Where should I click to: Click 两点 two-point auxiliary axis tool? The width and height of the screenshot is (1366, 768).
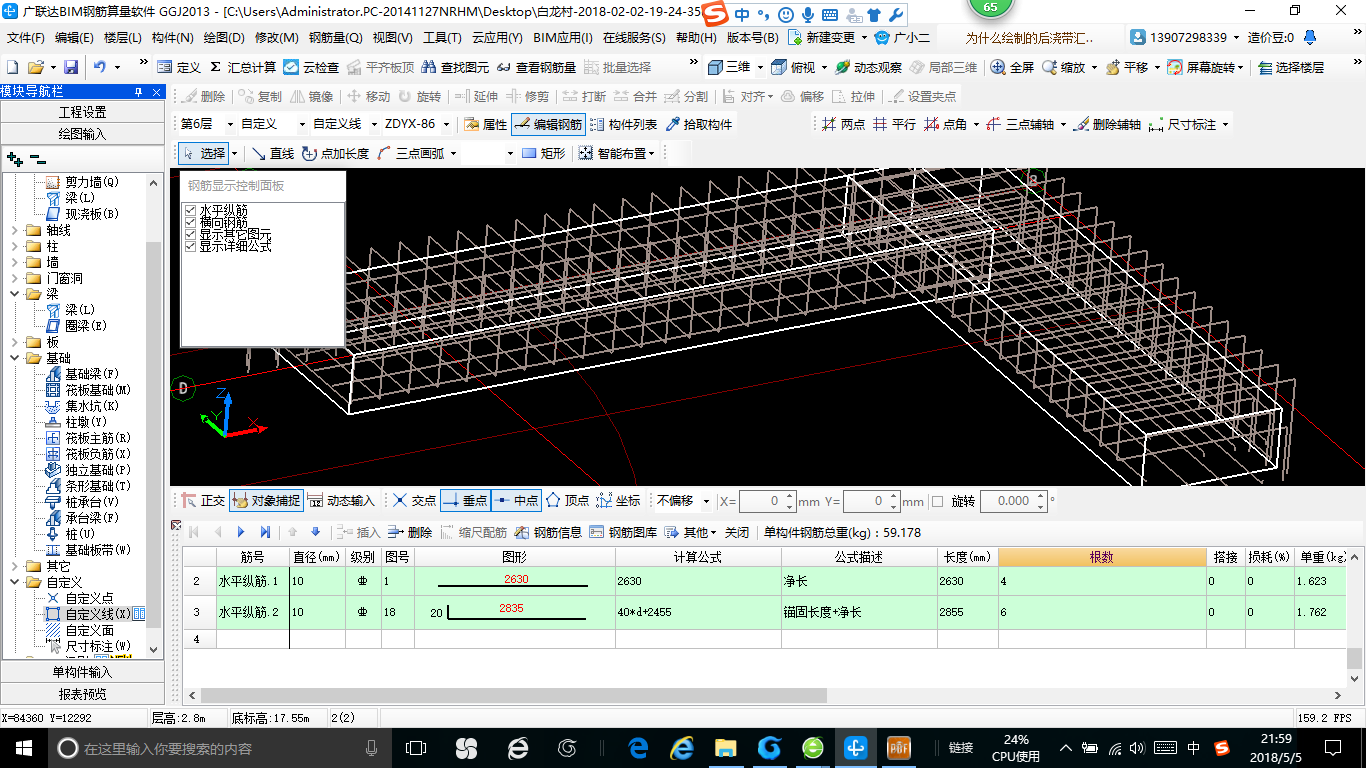coord(843,124)
